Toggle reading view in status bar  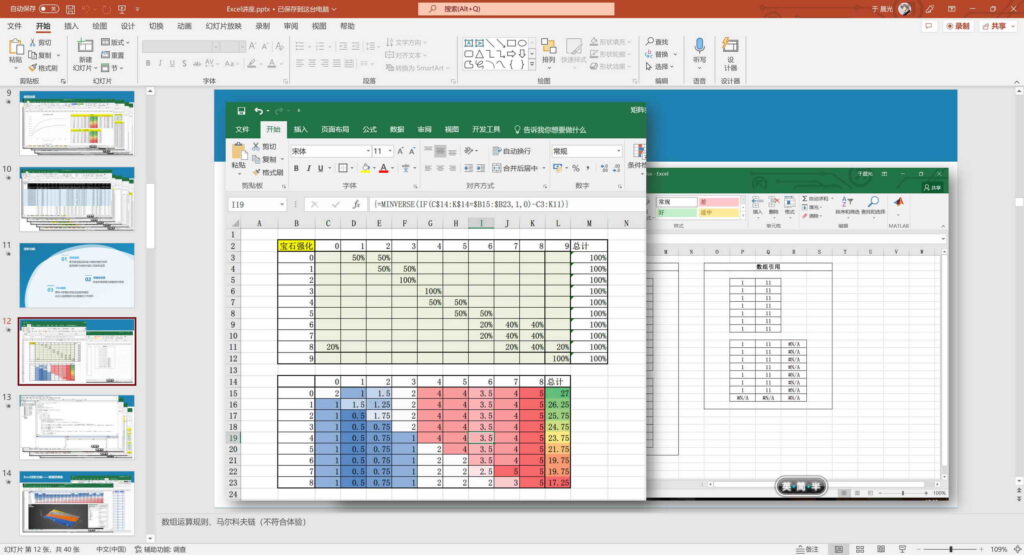(x=883, y=549)
